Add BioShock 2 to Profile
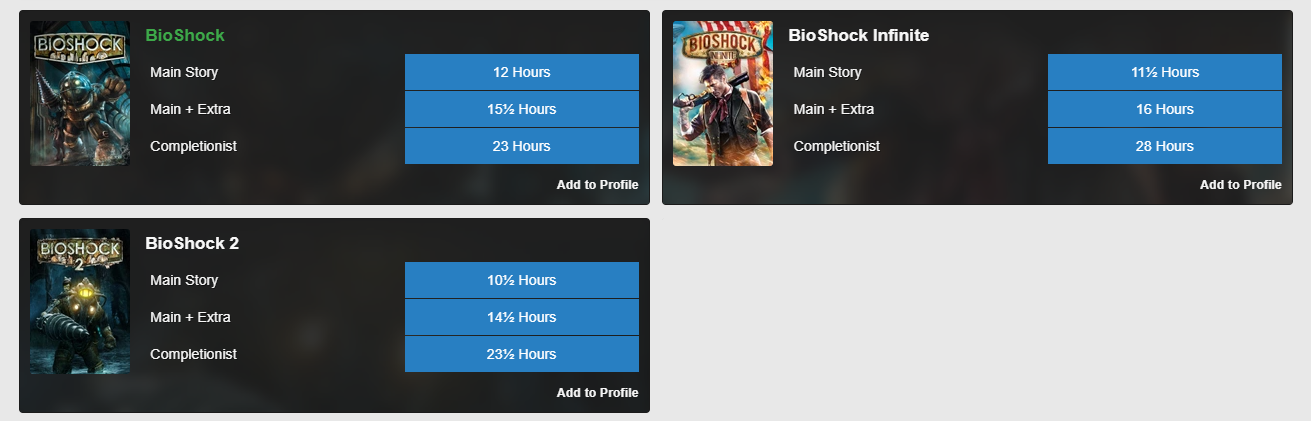The height and width of the screenshot is (421, 1311). 597,393
